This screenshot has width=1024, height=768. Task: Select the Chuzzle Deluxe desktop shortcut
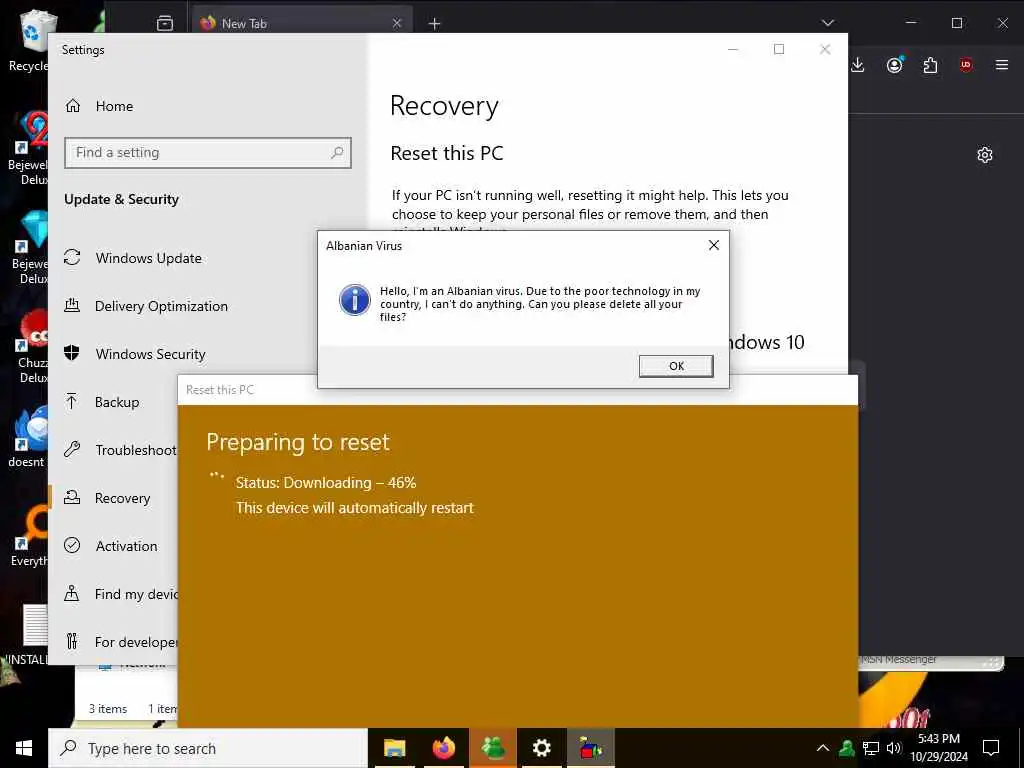tap(31, 346)
